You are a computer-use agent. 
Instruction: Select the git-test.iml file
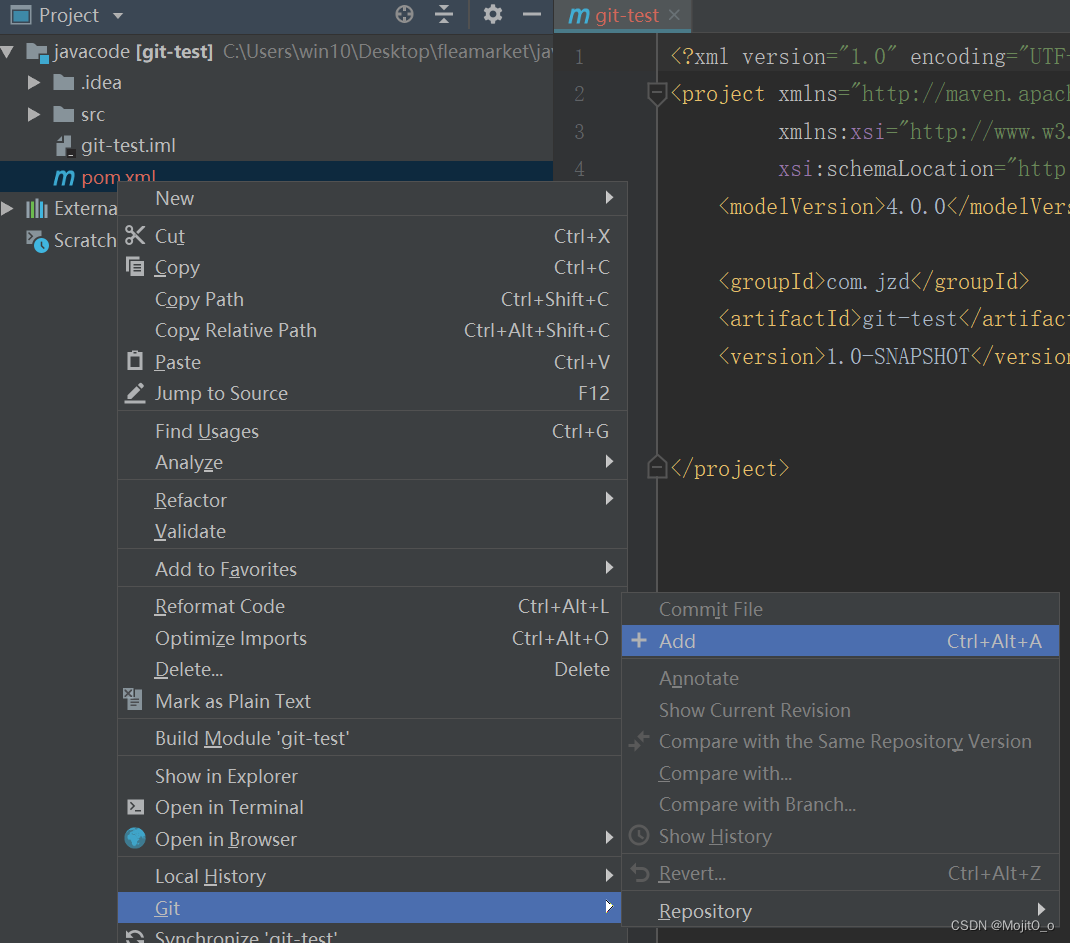(128, 145)
